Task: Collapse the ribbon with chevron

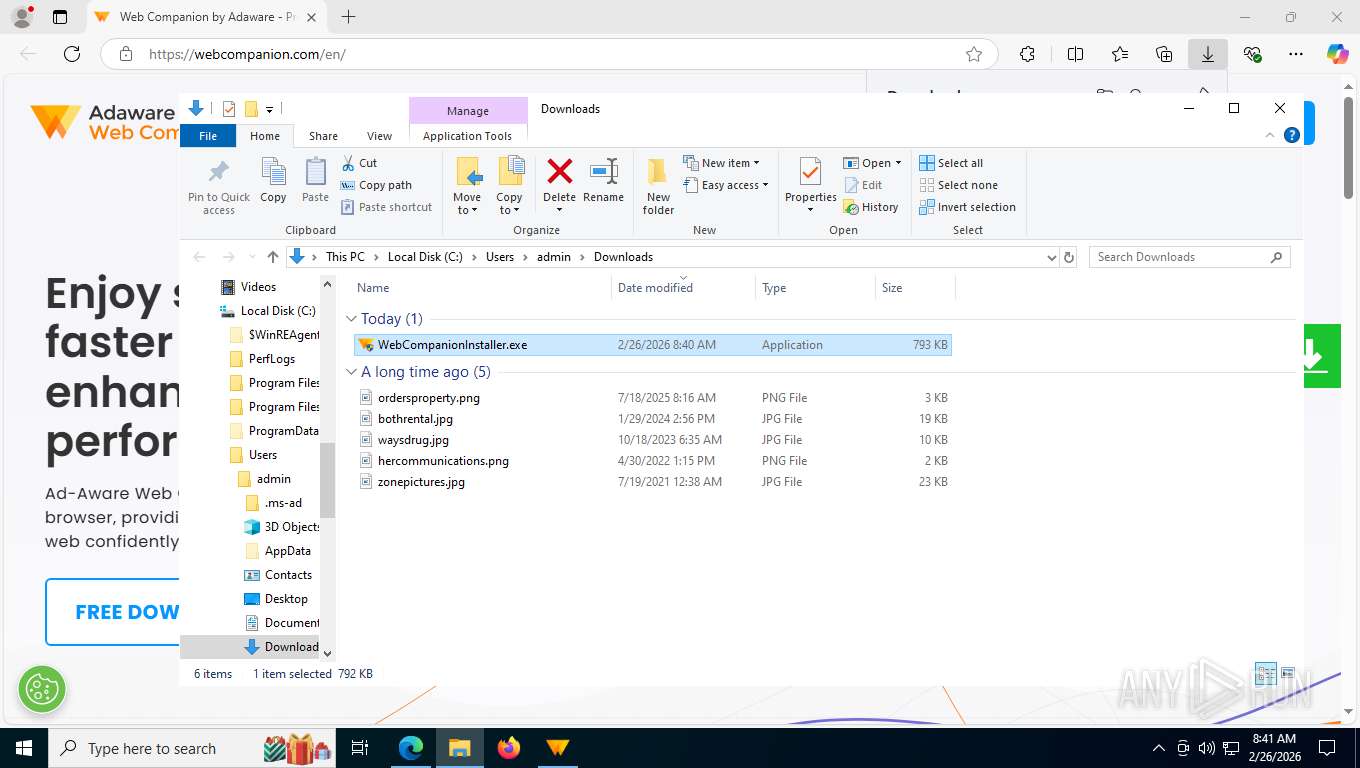Action: click(x=1271, y=135)
